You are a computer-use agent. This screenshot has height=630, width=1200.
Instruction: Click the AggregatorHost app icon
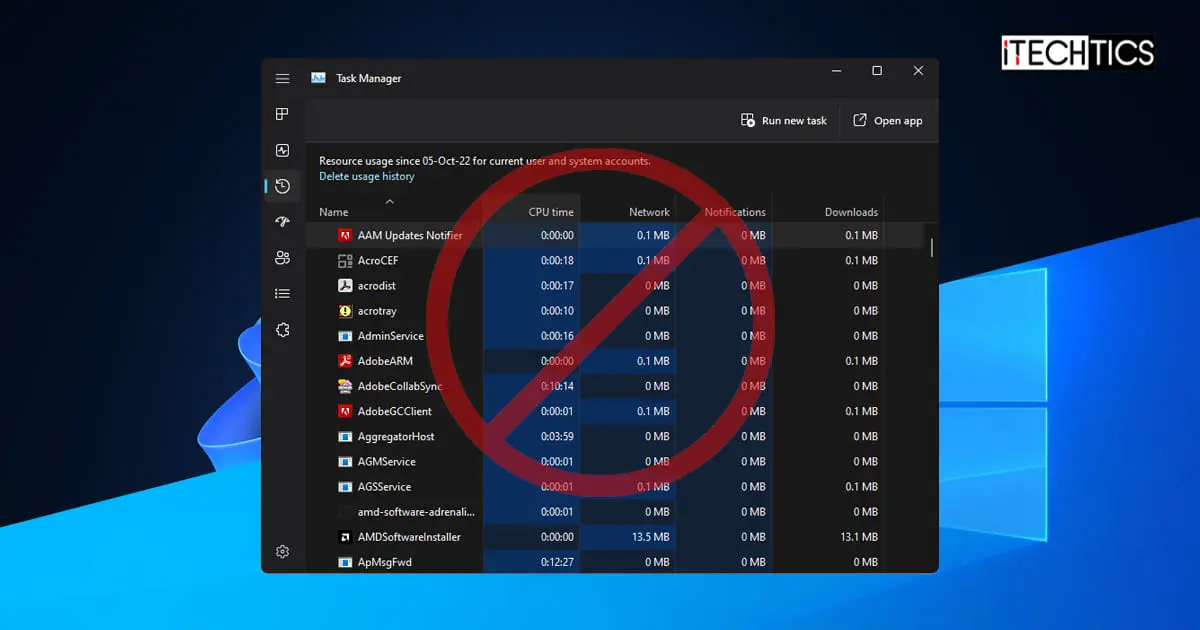pyautogui.click(x=344, y=436)
